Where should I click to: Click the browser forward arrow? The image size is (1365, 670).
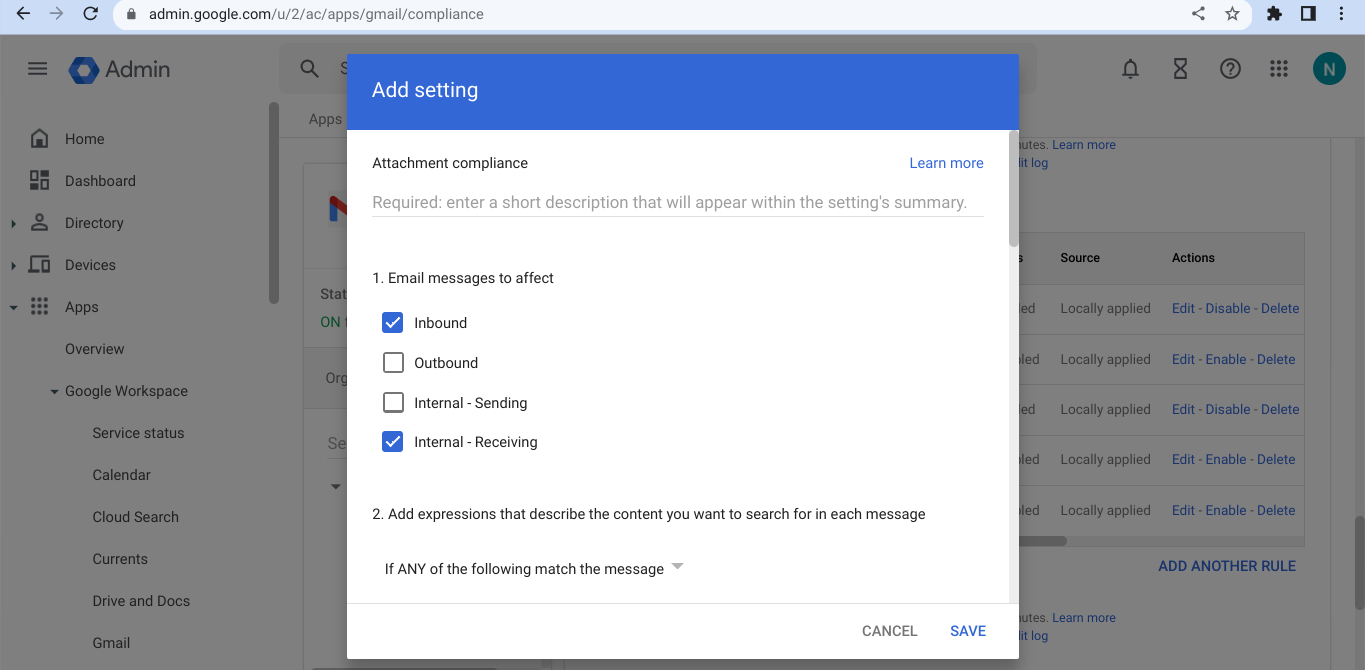(57, 14)
